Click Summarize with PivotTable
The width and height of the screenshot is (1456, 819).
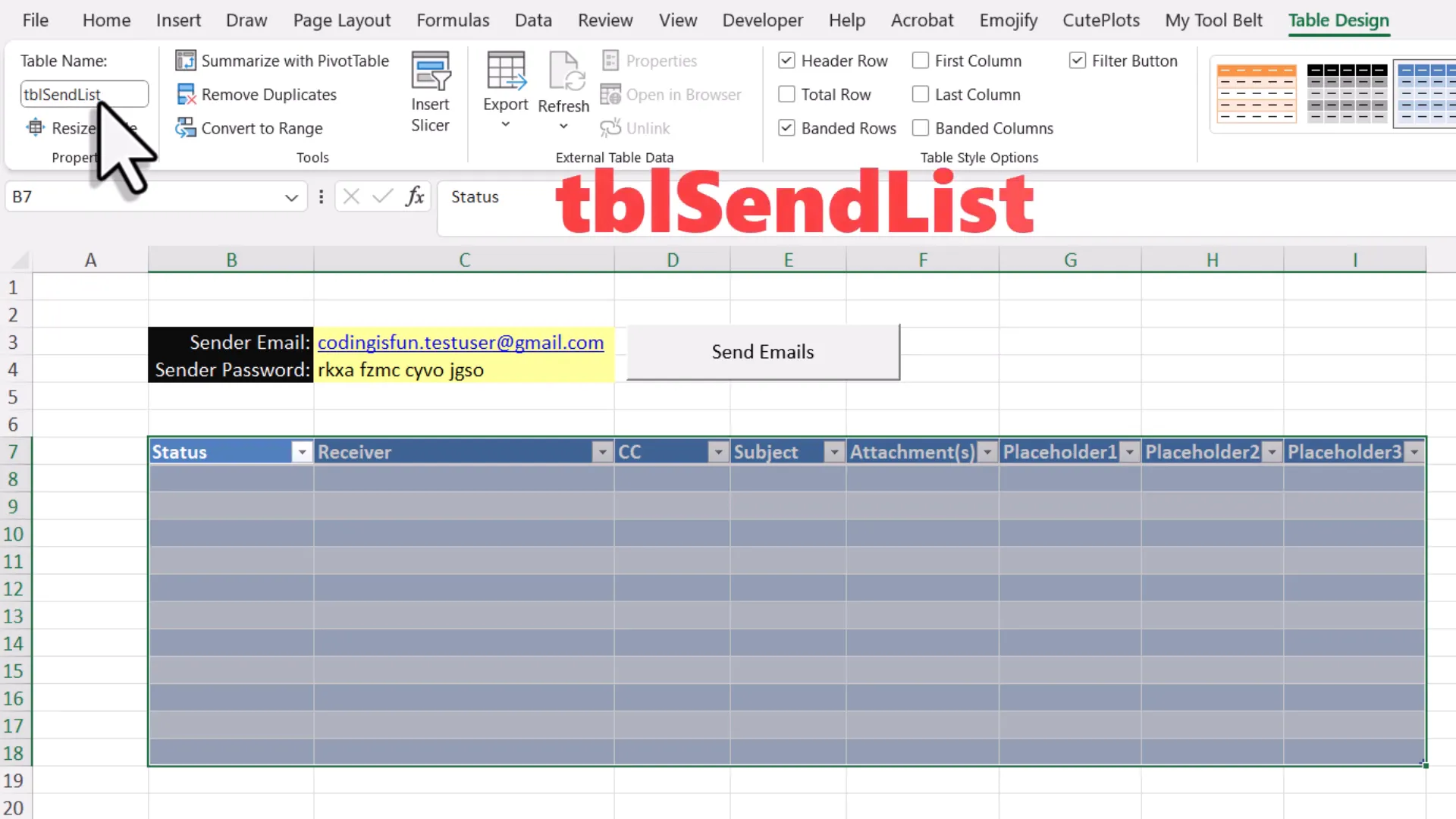coord(282,61)
